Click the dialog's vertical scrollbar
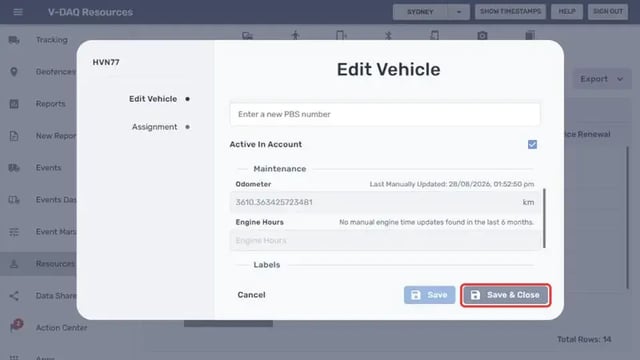 [x=544, y=218]
